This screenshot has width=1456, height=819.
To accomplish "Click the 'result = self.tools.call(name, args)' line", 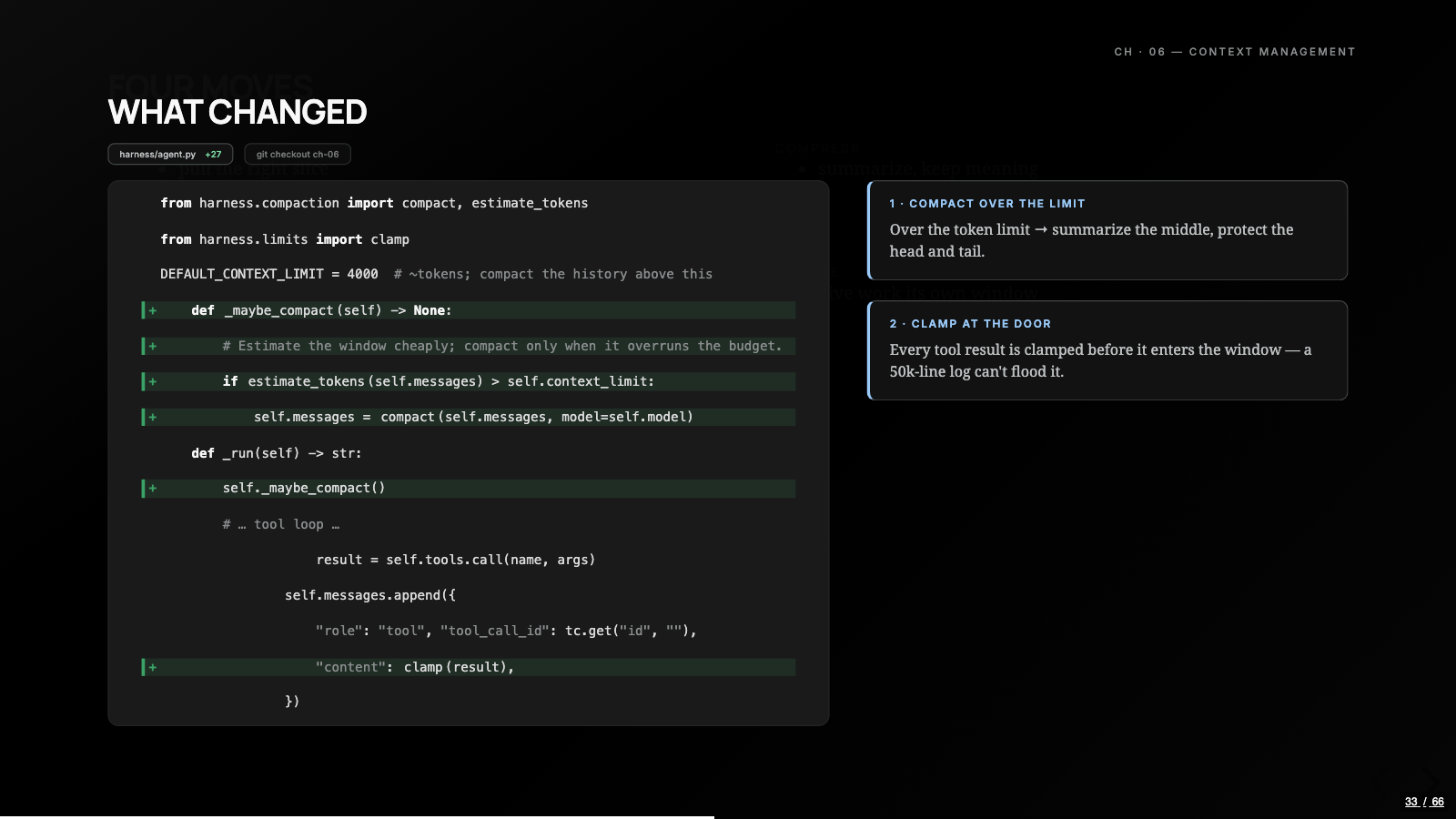I will click(x=455, y=560).
